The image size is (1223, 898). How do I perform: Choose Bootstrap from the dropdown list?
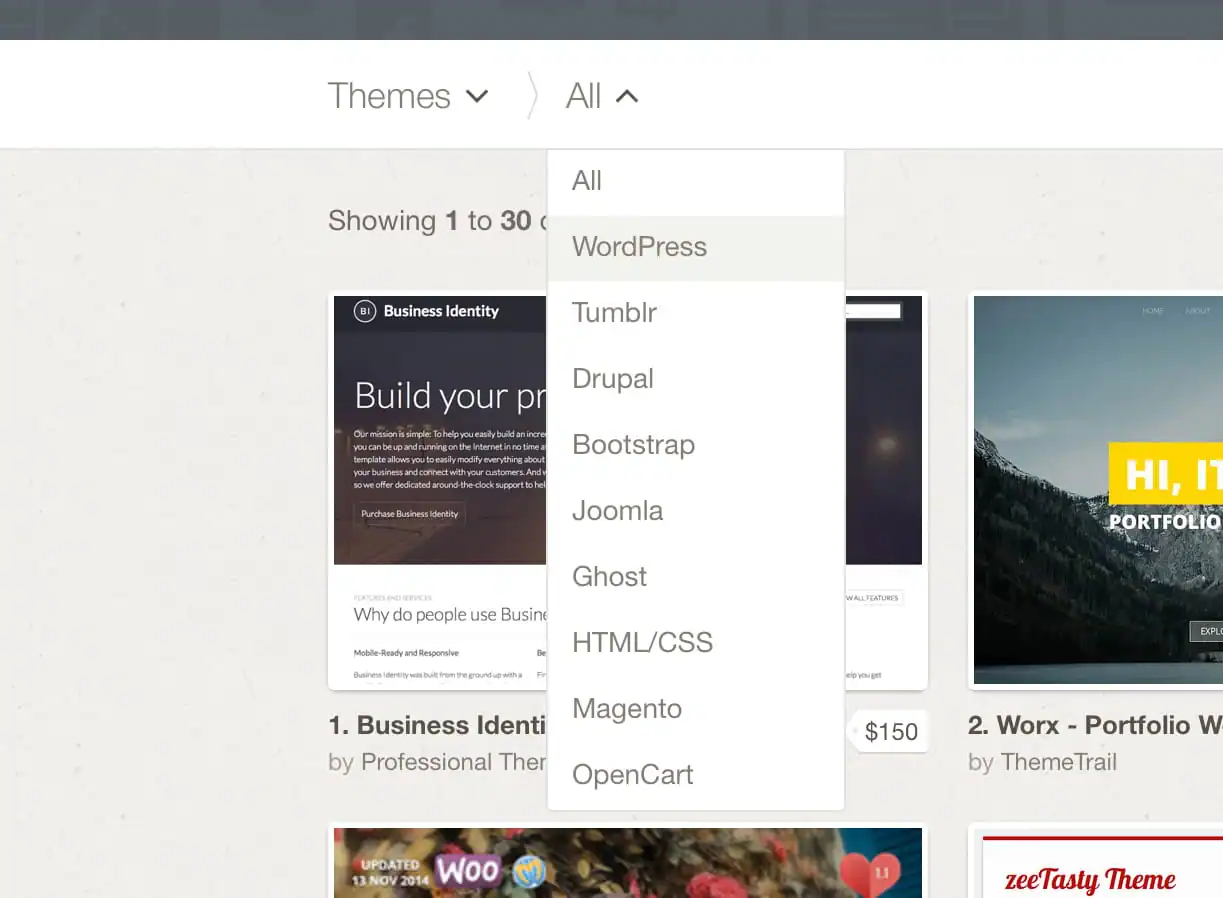point(696,445)
